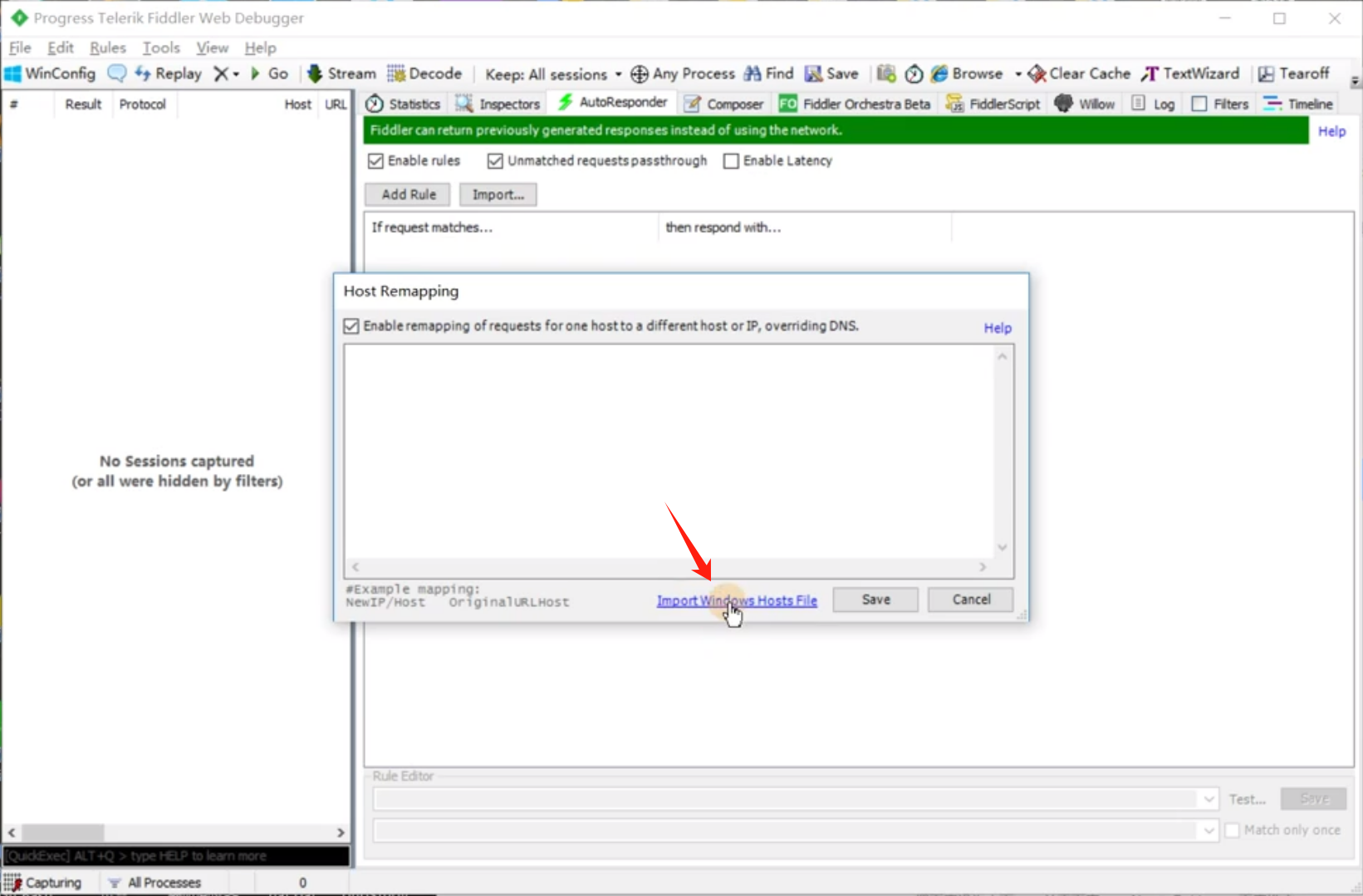This screenshot has height=896, width=1363.
Task: Toggle Stream mode
Action: click(341, 74)
